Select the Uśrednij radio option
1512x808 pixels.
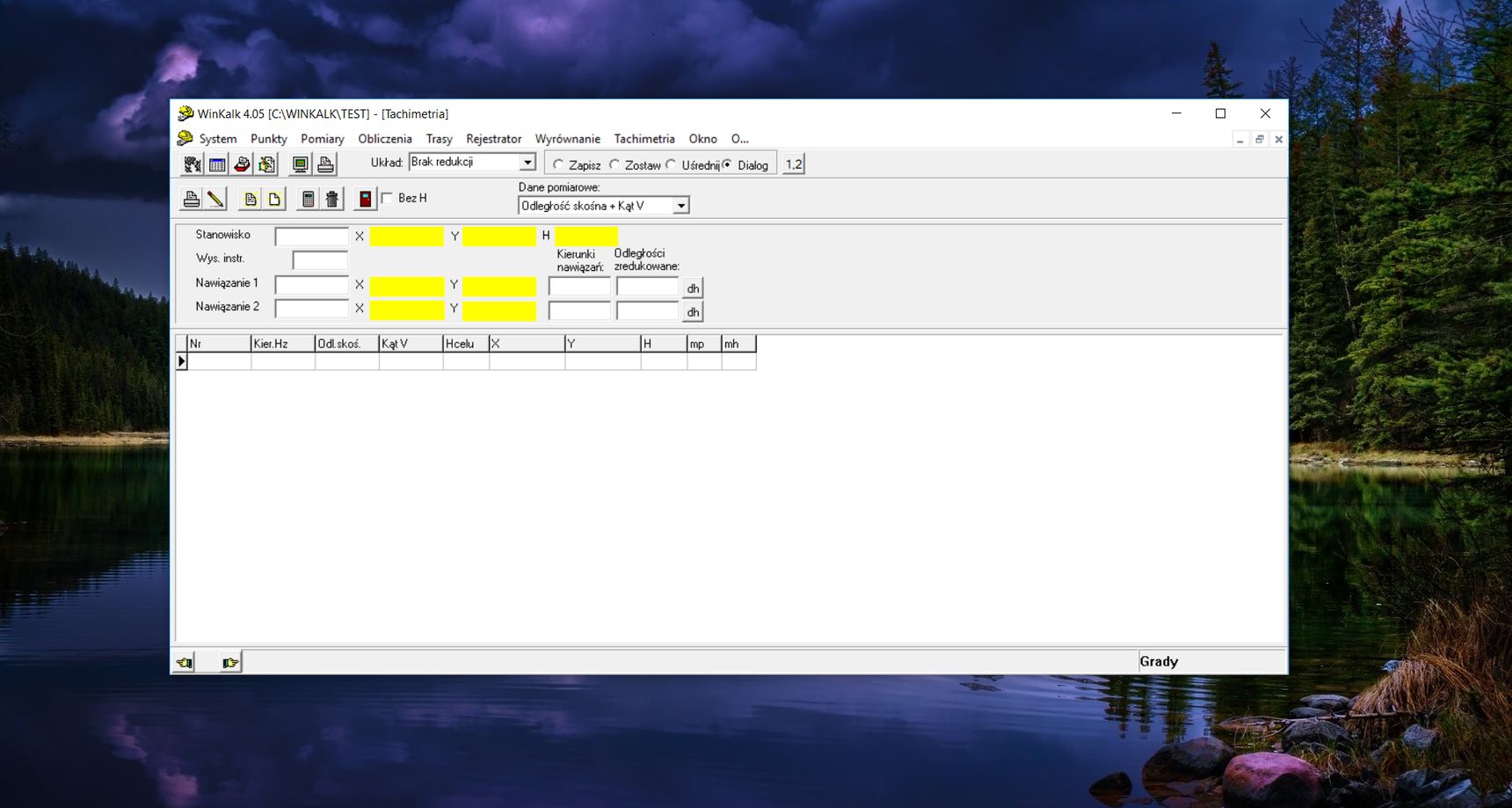671,164
